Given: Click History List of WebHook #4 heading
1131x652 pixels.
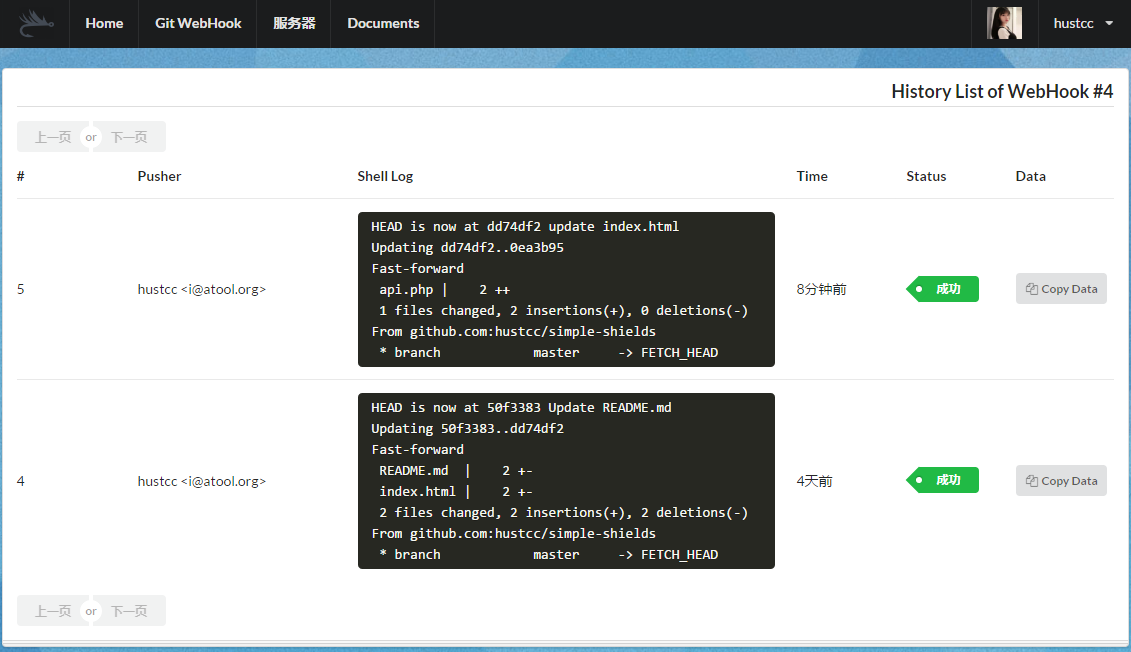Looking at the screenshot, I should click(x=1002, y=92).
